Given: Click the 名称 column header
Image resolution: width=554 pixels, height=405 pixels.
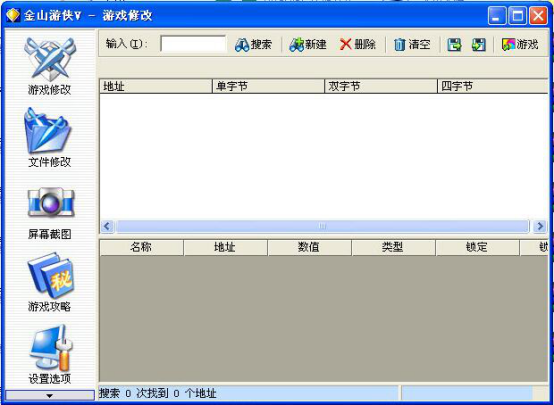Looking at the screenshot, I should [142, 247].
